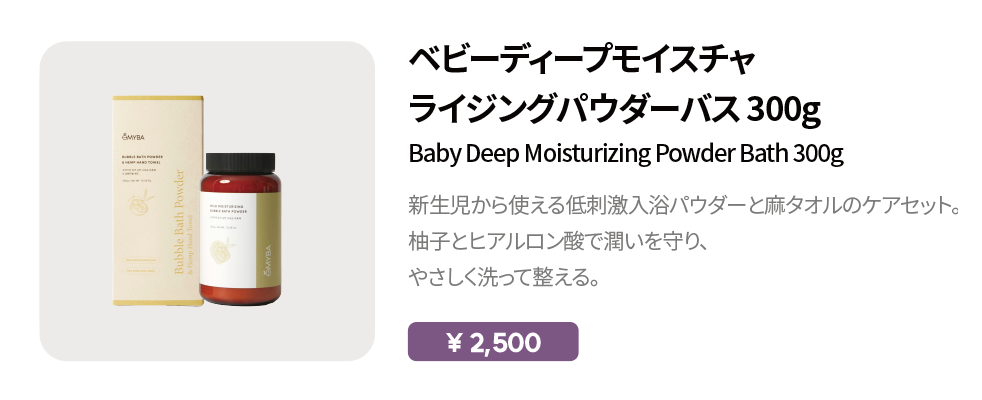
Task: Click the yen symbol in the price badge
Action: click(454, 343)
